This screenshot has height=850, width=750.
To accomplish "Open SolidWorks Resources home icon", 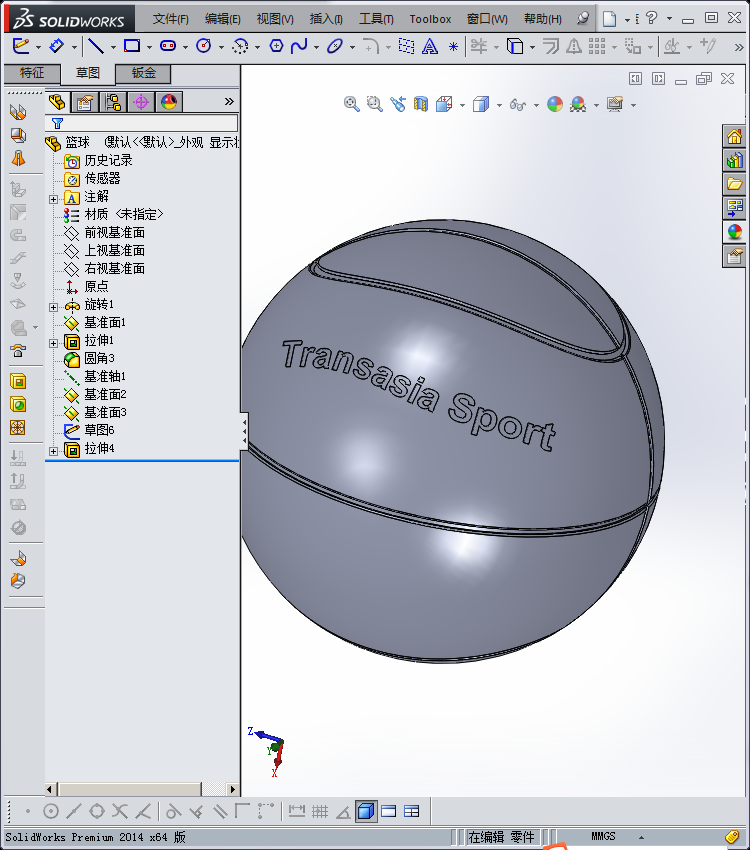I will (x=735, y=137).
